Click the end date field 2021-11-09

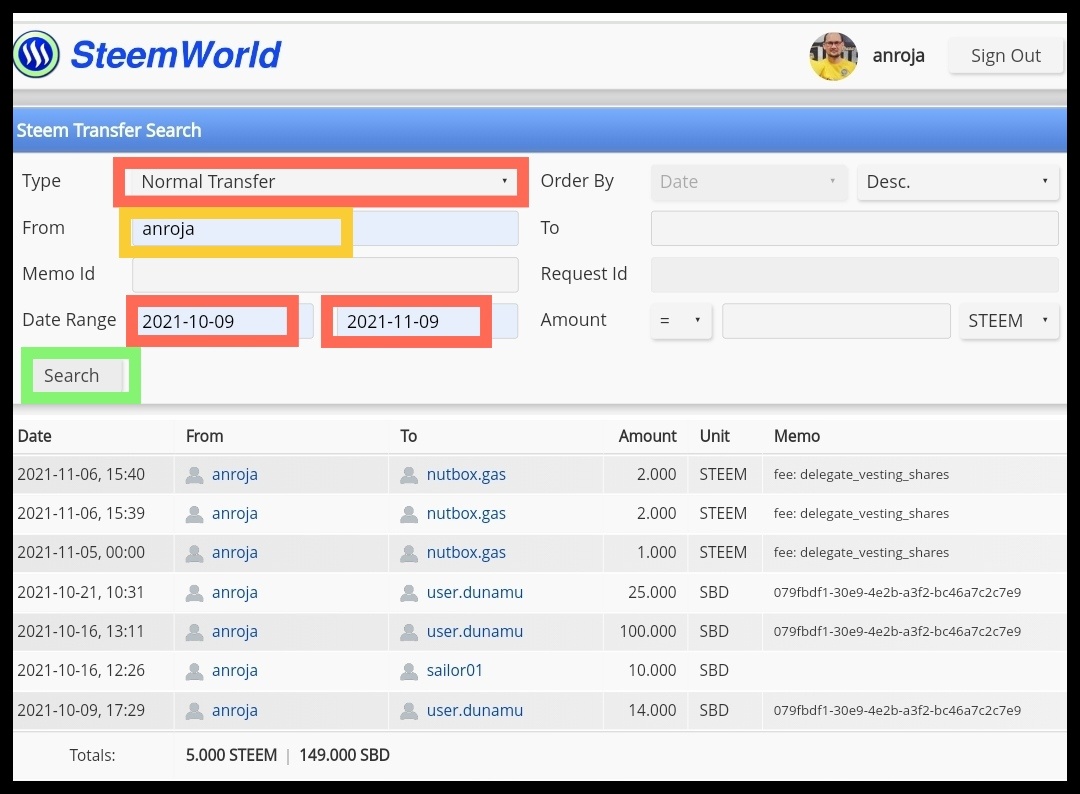425,321
